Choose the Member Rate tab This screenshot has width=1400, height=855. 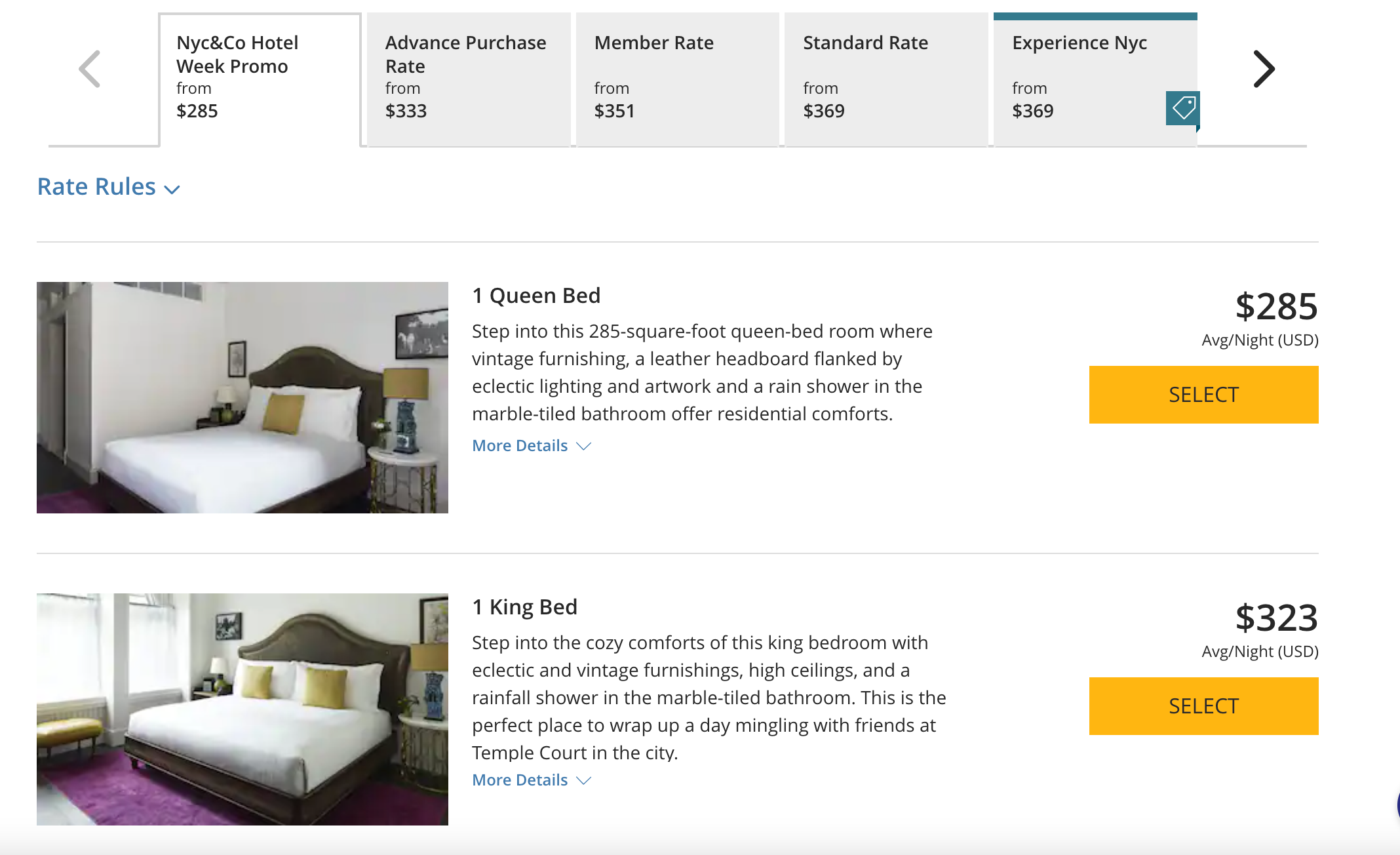click(x=677, y=79)
